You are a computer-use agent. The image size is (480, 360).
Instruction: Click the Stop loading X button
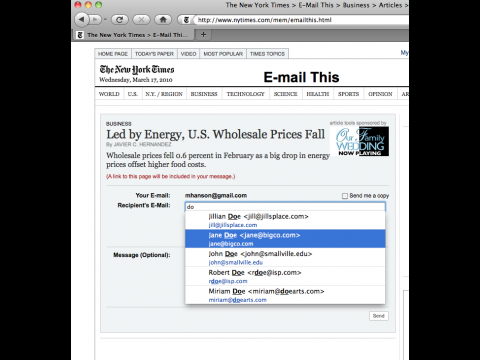tap(141, 20)
